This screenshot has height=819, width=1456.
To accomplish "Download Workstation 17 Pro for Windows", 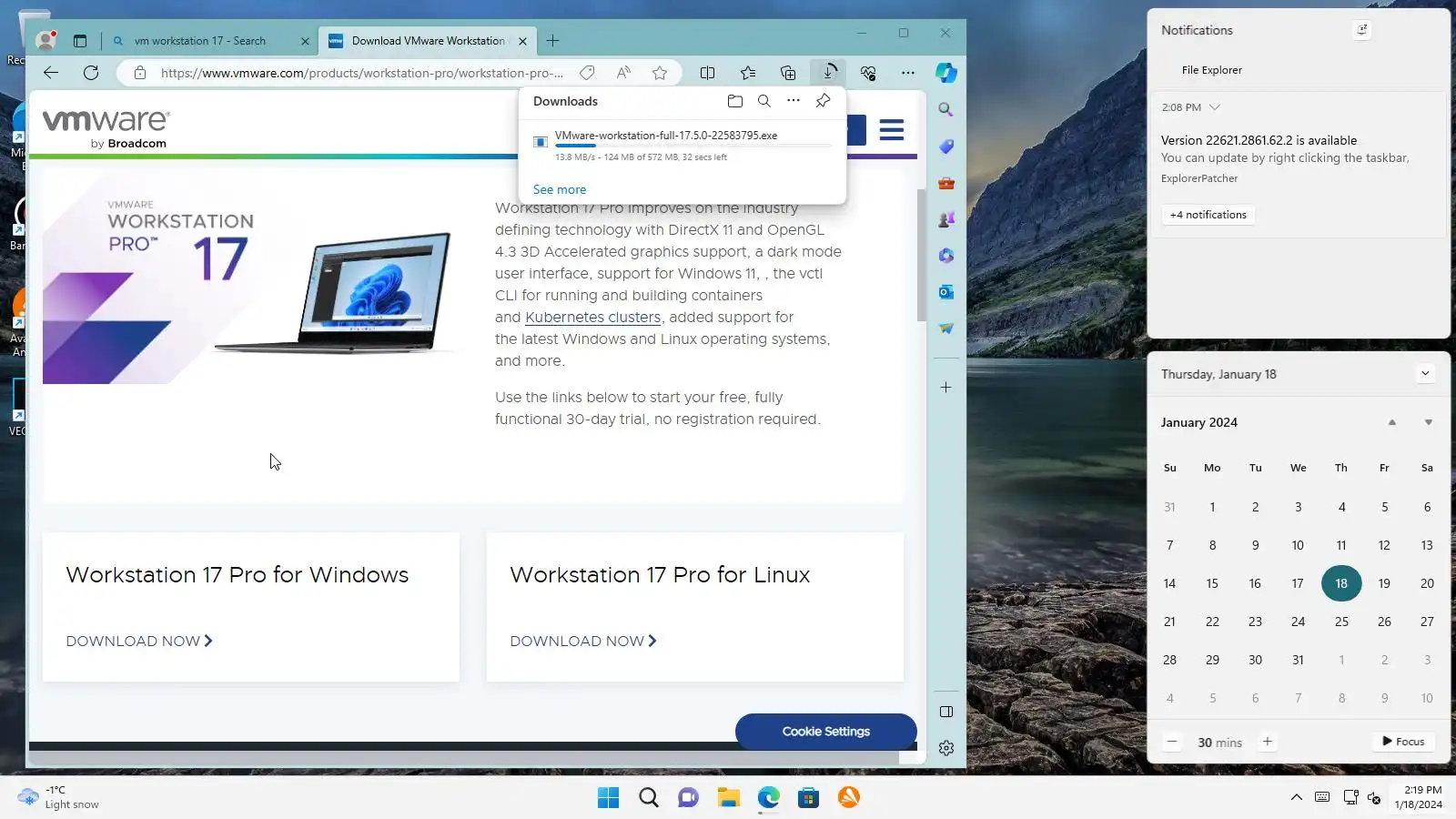I will click(x=139, y=642).
